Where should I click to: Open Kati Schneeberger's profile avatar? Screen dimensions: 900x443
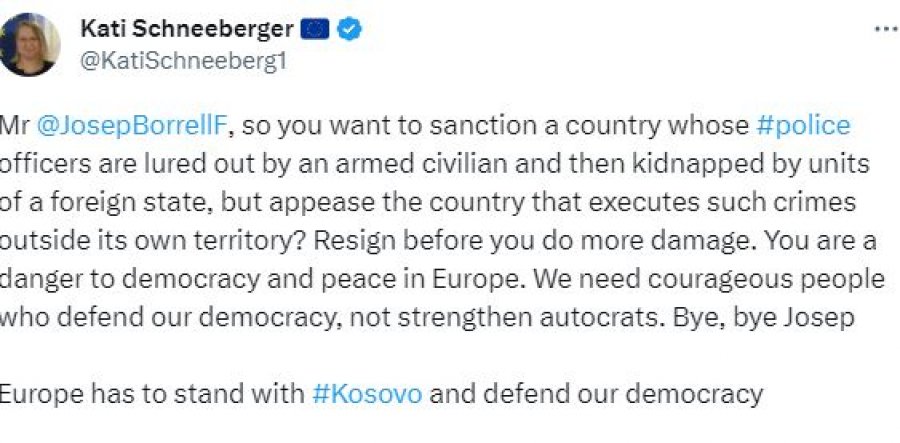[30, 45]
